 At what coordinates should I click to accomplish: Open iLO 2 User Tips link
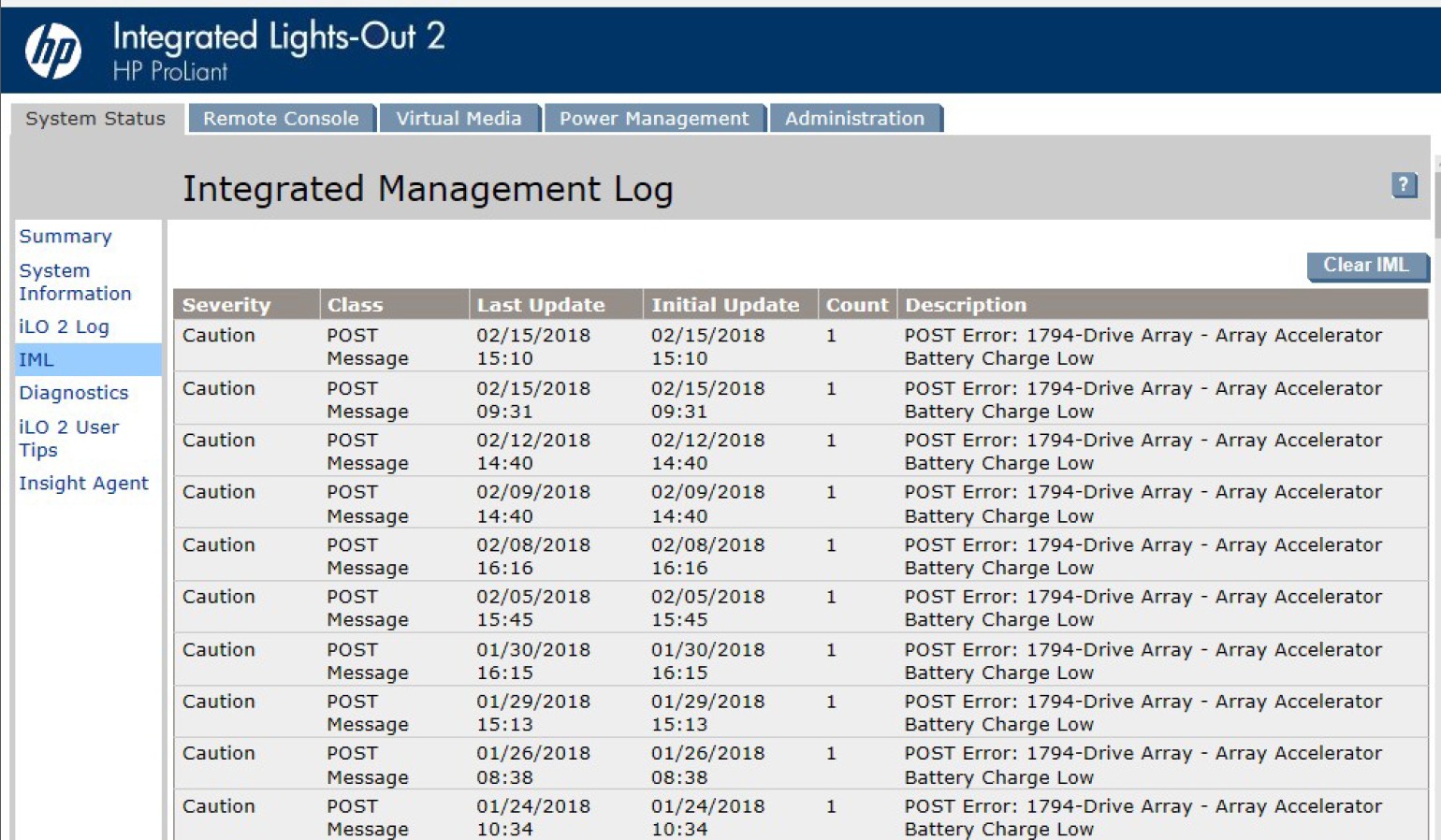tap(69, 438)
